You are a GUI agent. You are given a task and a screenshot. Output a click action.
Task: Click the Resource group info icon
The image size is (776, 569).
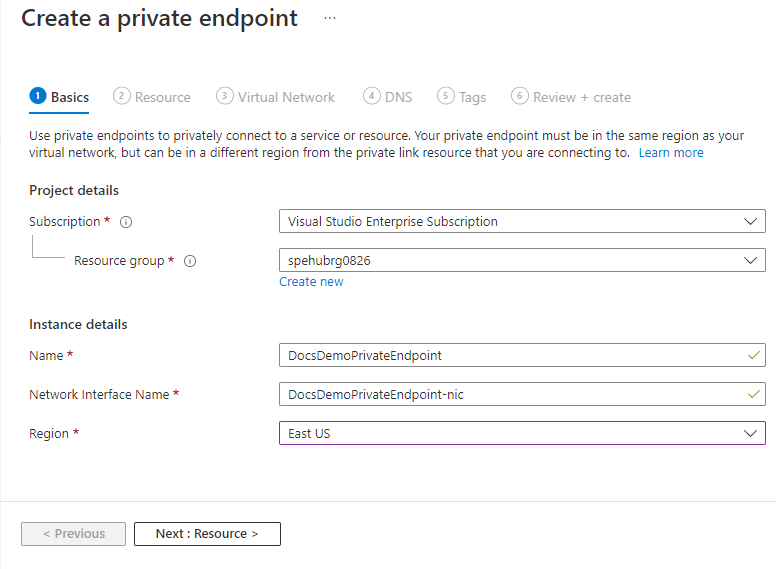190,261
